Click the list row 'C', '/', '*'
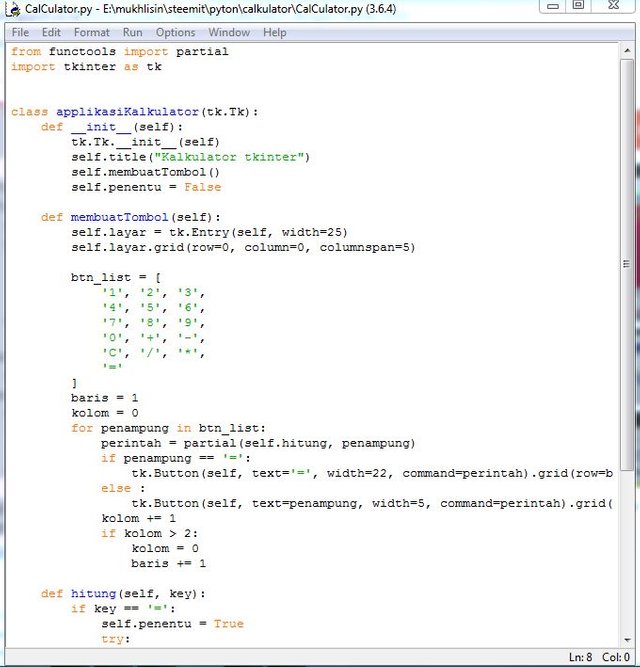 (x=154, y=353)
